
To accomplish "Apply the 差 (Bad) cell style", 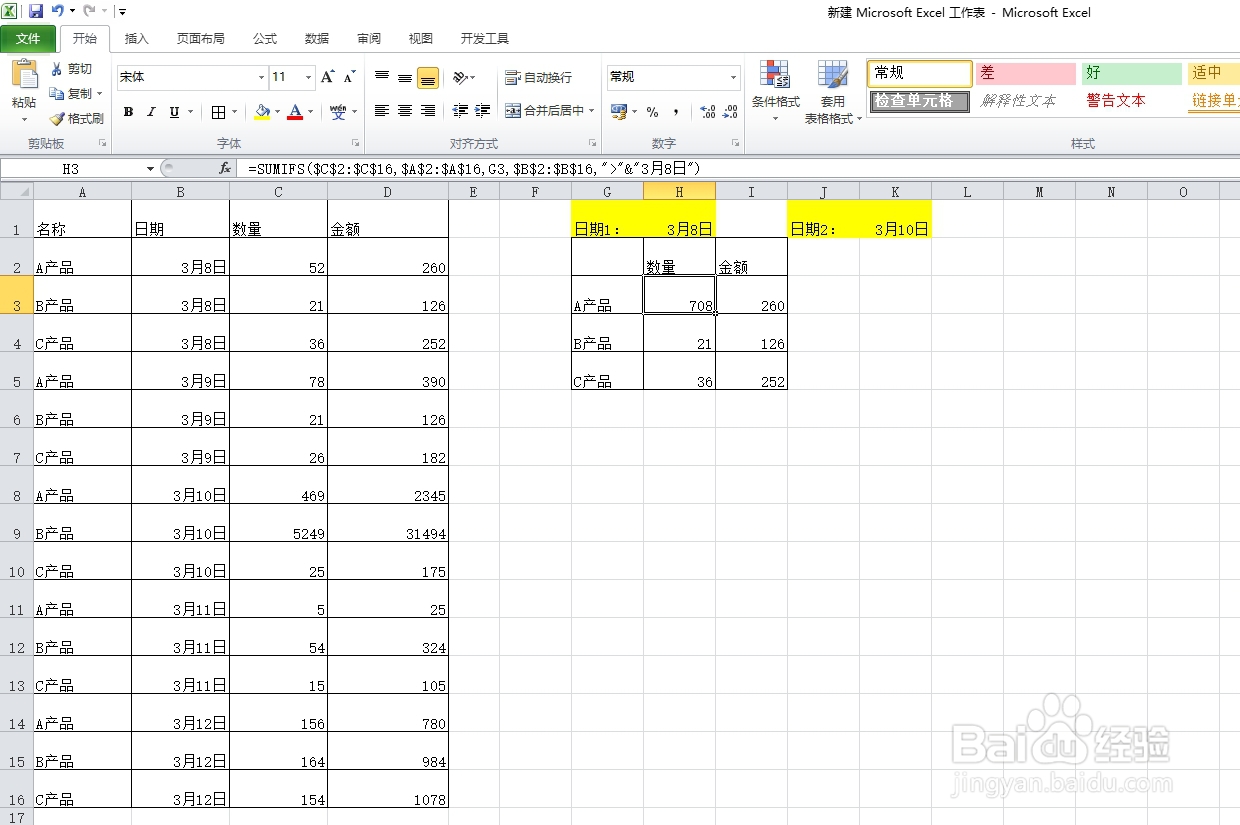I will pos(1026,74).
